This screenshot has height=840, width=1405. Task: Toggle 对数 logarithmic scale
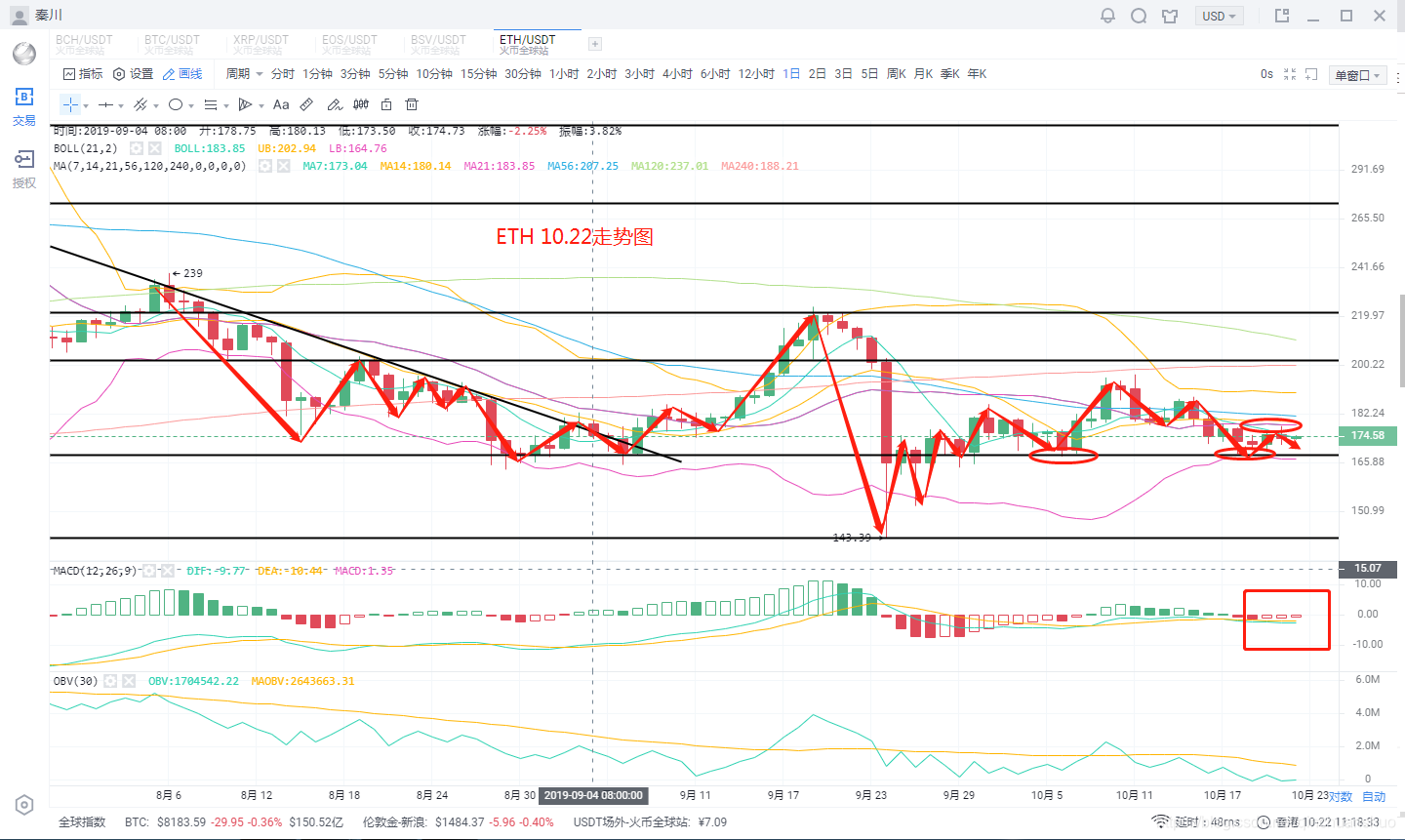pos(1341,797)
